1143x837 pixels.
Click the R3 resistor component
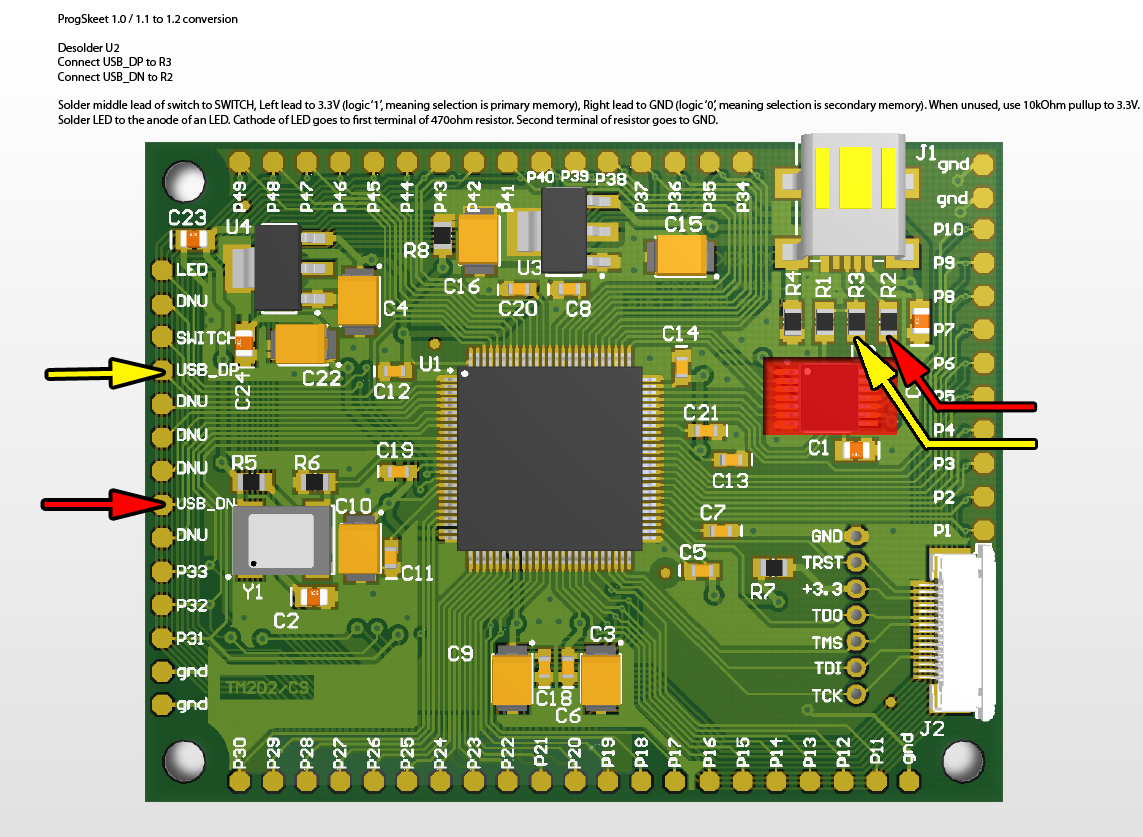point(857,321)
